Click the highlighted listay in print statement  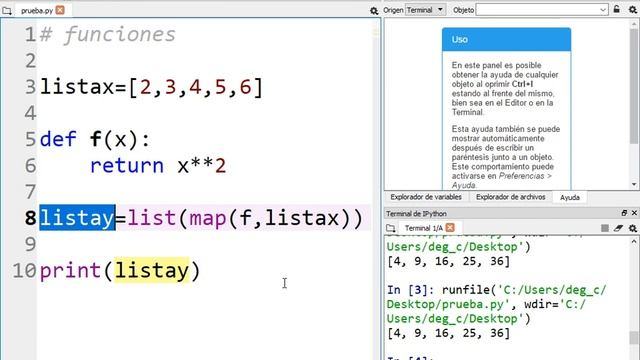[x=152, y=270]
